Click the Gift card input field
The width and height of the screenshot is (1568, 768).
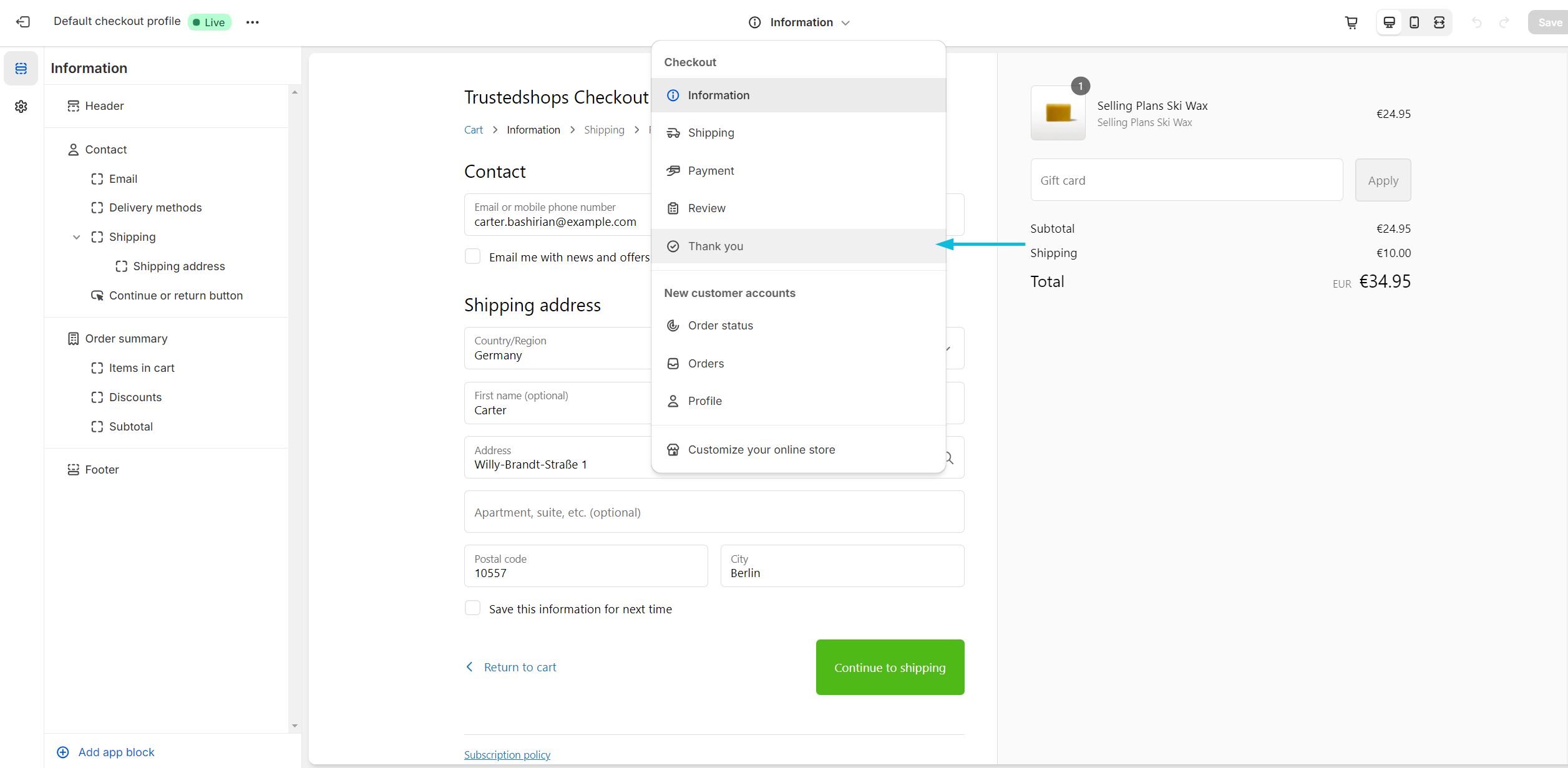[x=1187, y=180]
